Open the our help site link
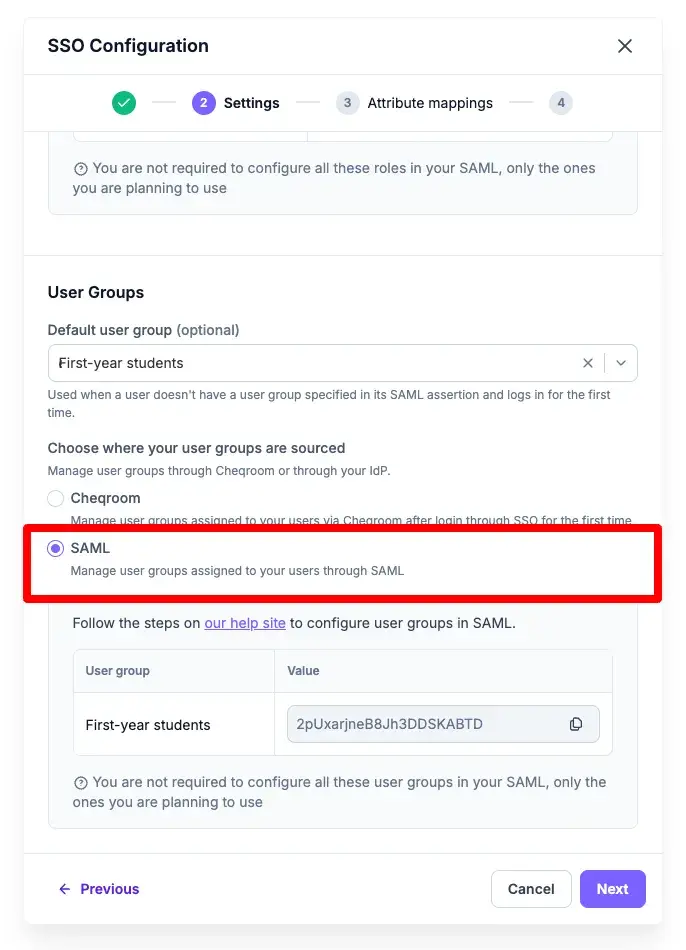 pos(245,623)
